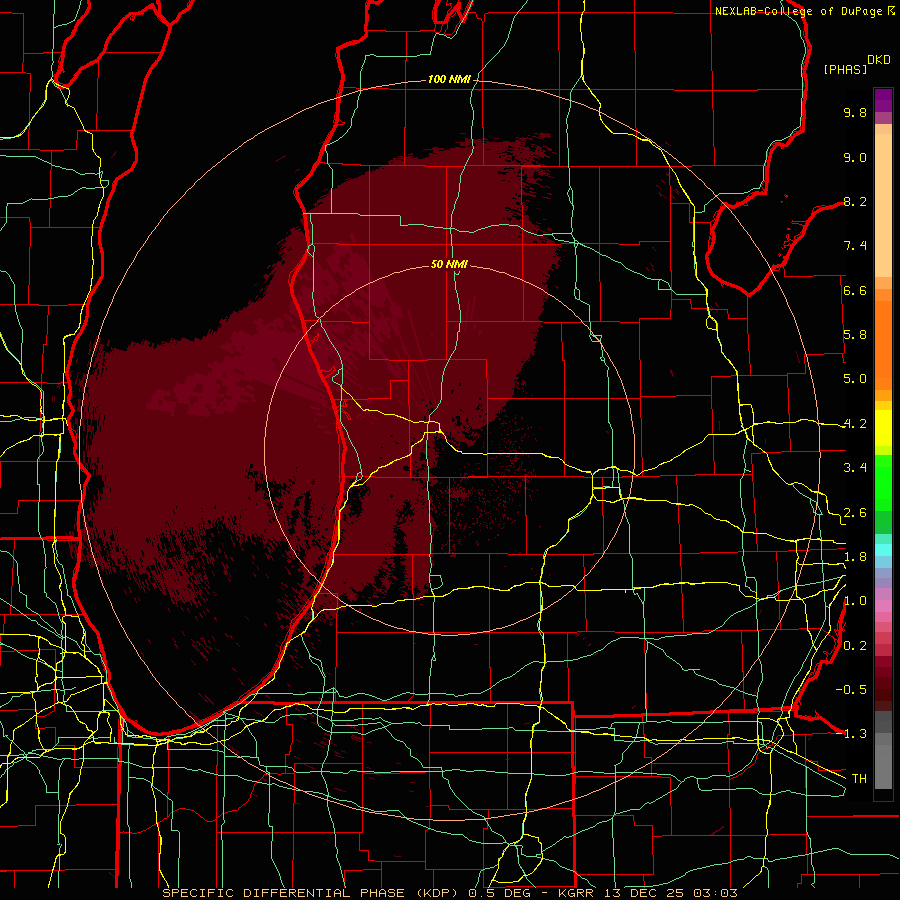Click the 7.4 legend value
900x900 pixels.
(x=855, y=246)
